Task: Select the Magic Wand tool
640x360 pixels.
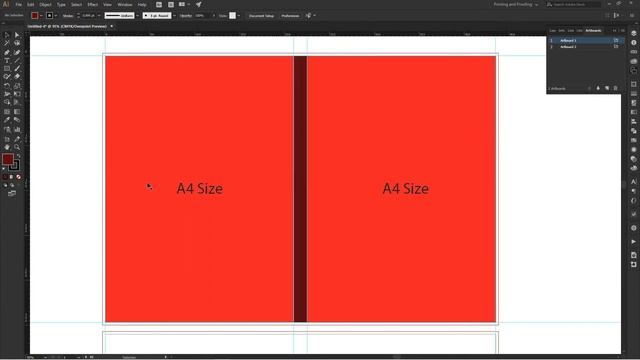Action: pyautogui.click(x=7, y=43)
